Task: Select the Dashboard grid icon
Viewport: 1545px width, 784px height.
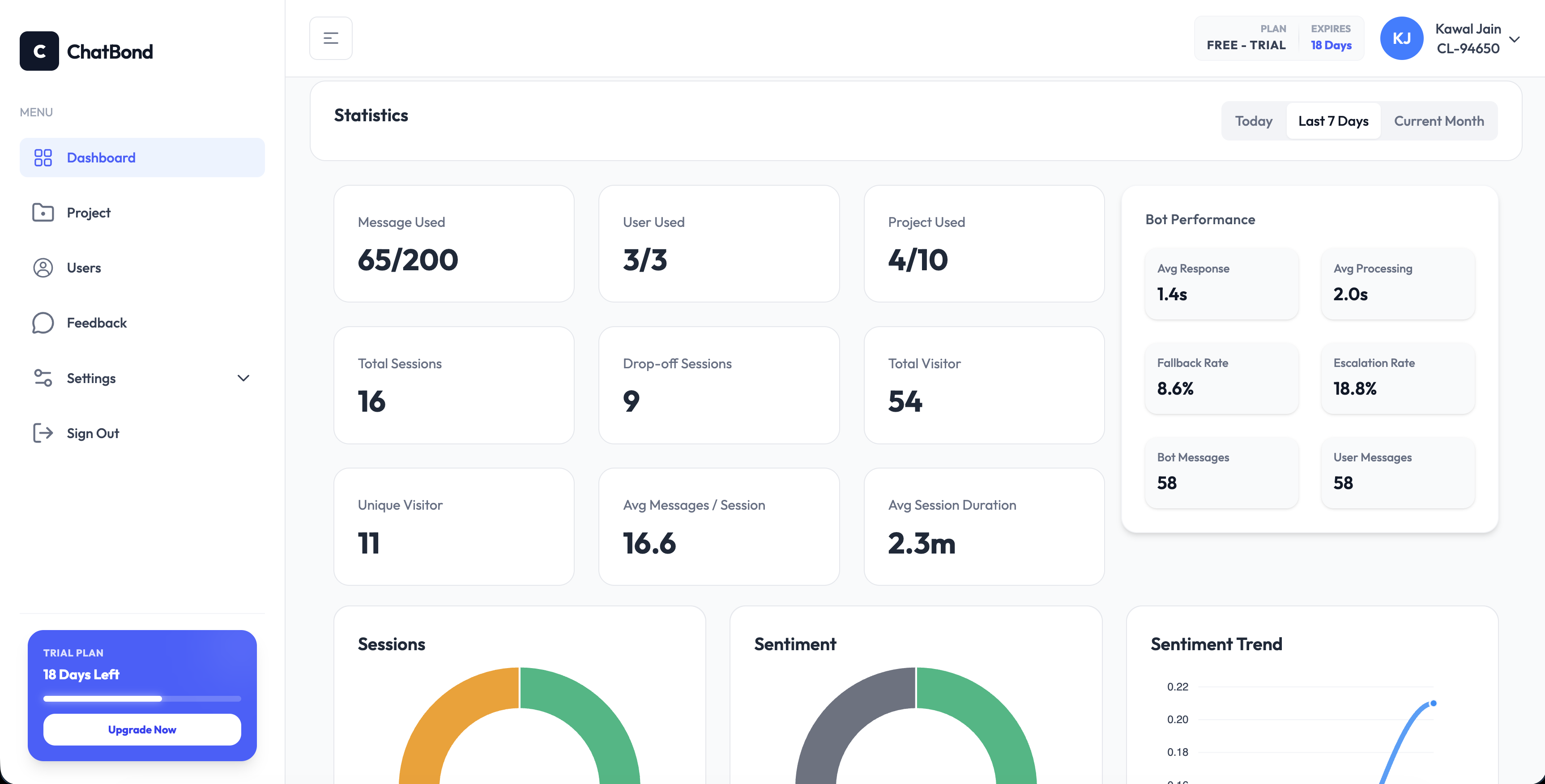Action: (43, 157)
